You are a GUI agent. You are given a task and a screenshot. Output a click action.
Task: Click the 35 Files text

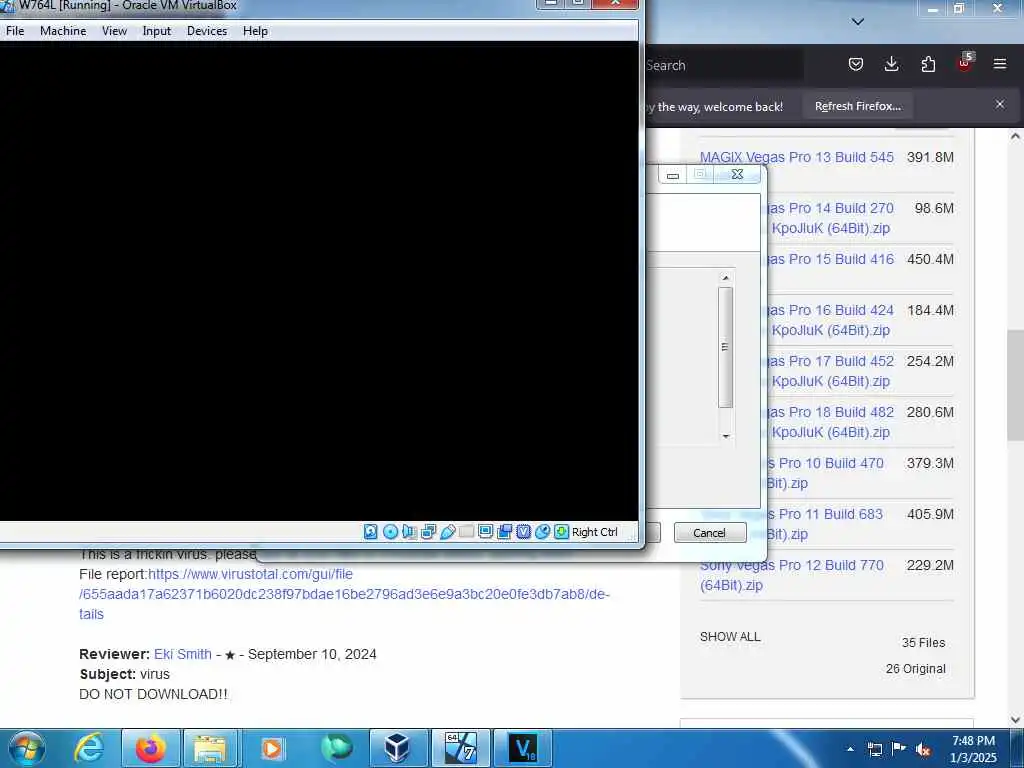pos(923,643)
